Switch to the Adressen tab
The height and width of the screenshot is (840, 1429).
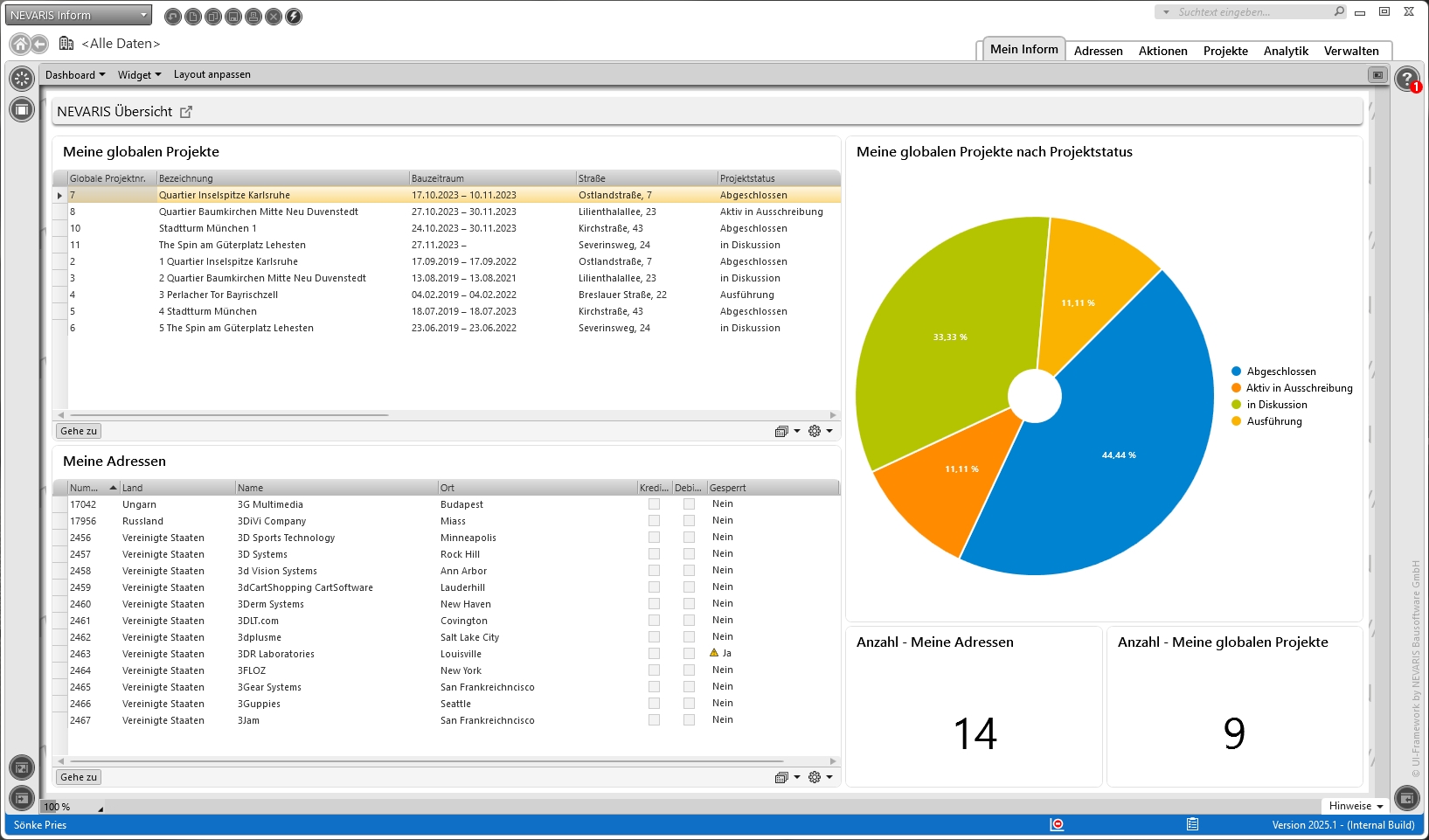click(x=1099, y=52)
